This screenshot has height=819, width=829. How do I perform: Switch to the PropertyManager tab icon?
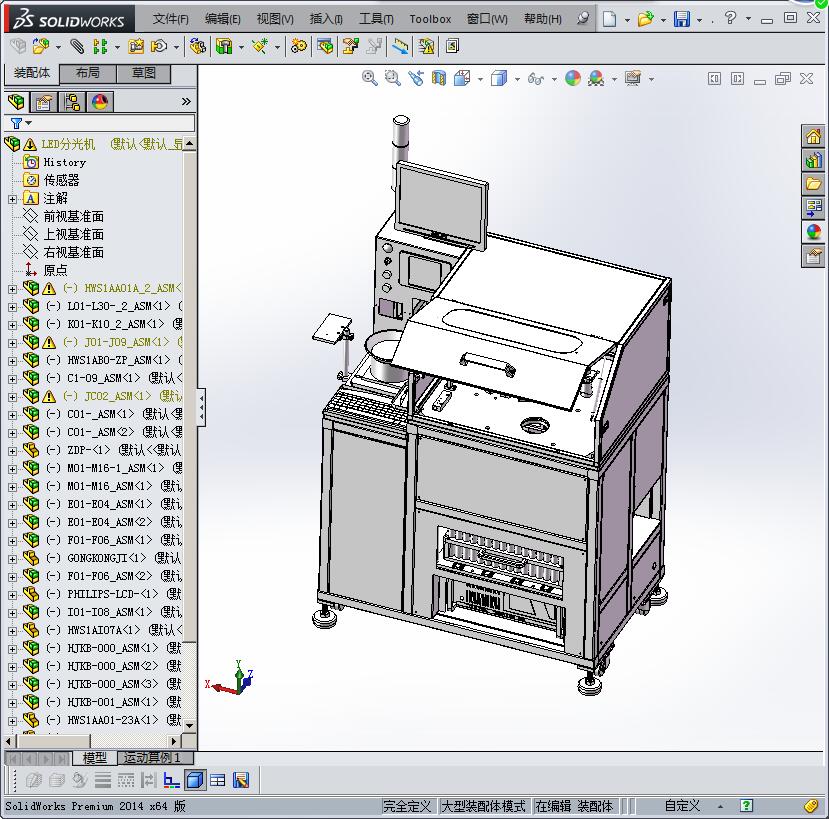point(44,102)
